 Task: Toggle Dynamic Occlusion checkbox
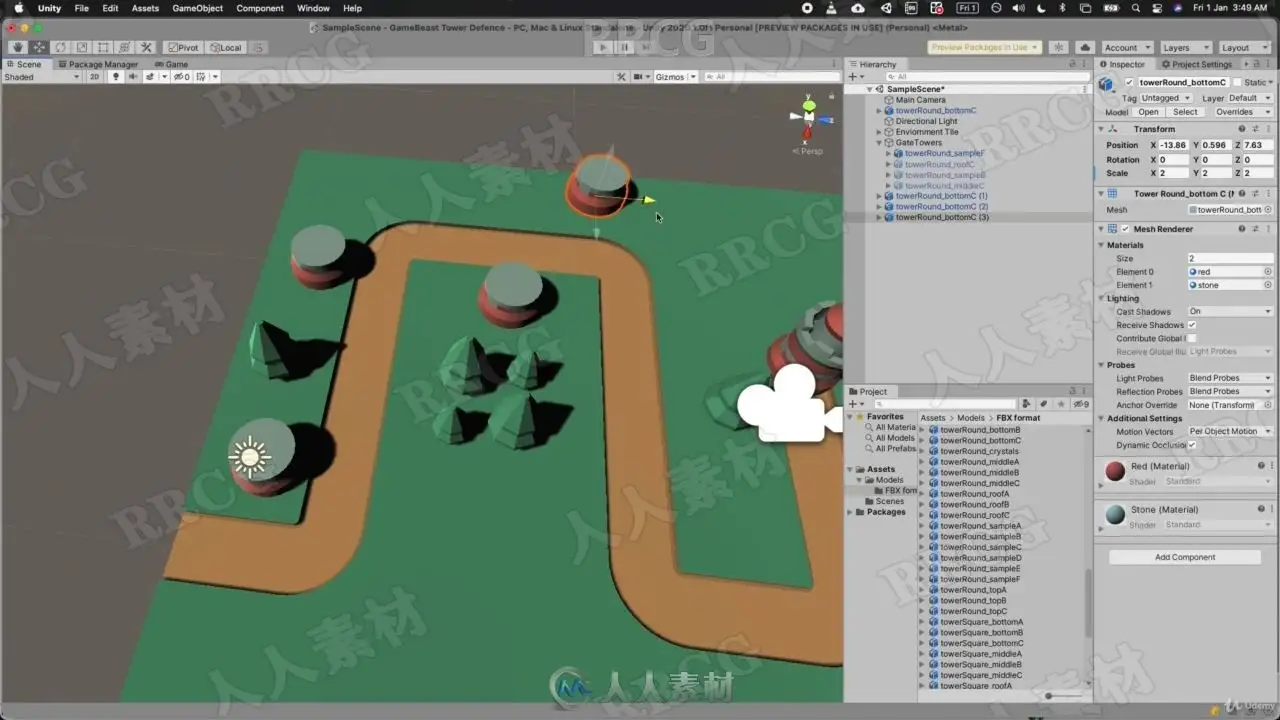(1192, 445)
